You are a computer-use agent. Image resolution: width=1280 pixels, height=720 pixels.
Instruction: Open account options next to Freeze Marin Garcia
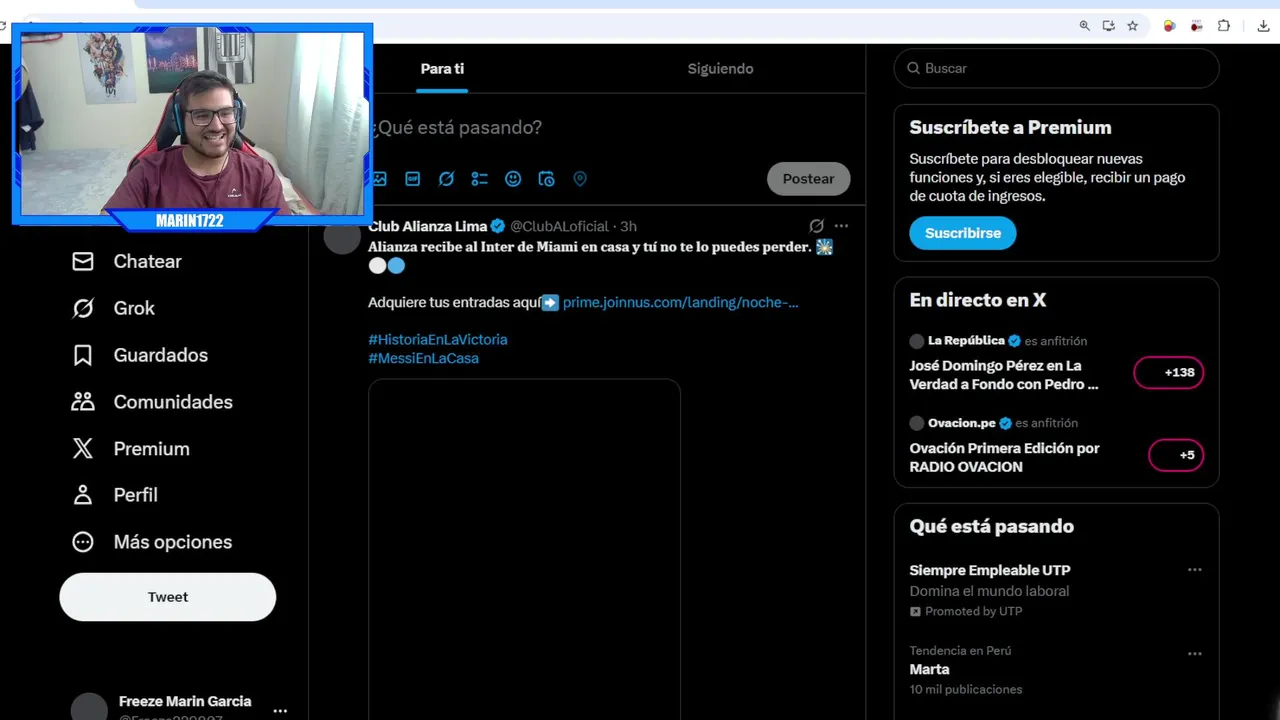(x=280, y=710)
